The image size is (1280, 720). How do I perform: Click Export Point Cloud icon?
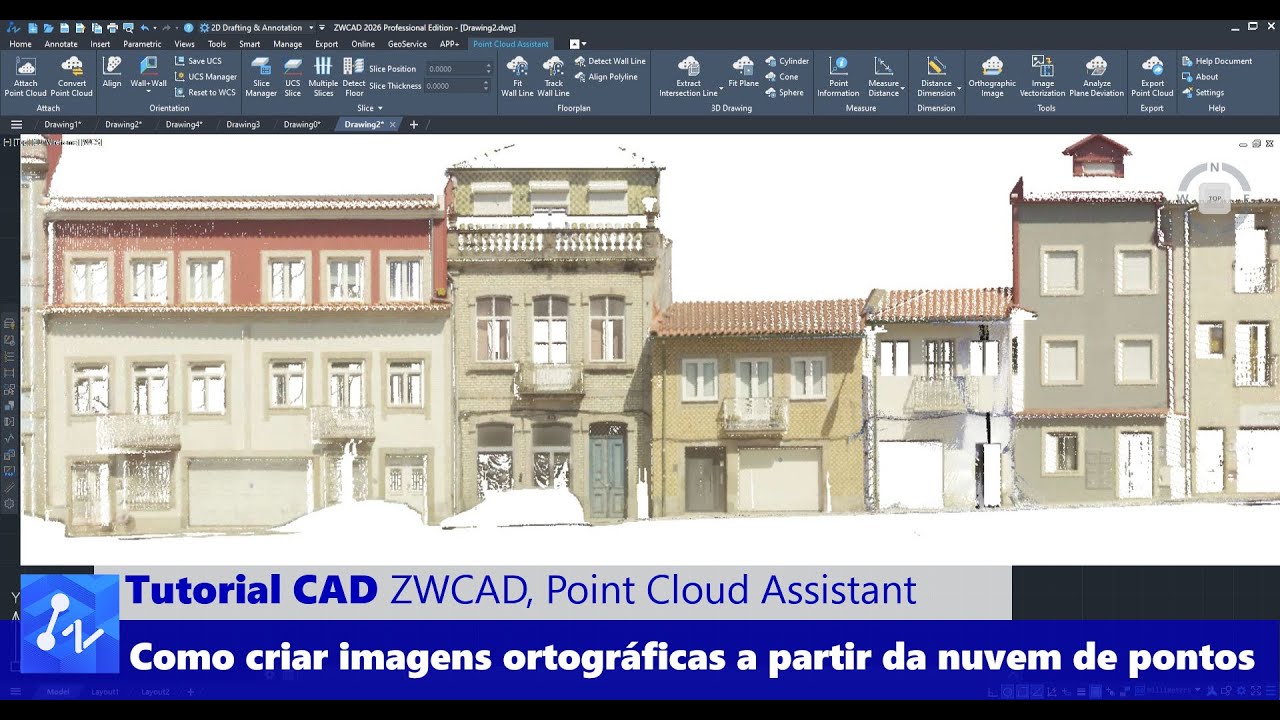point(1152,66)
